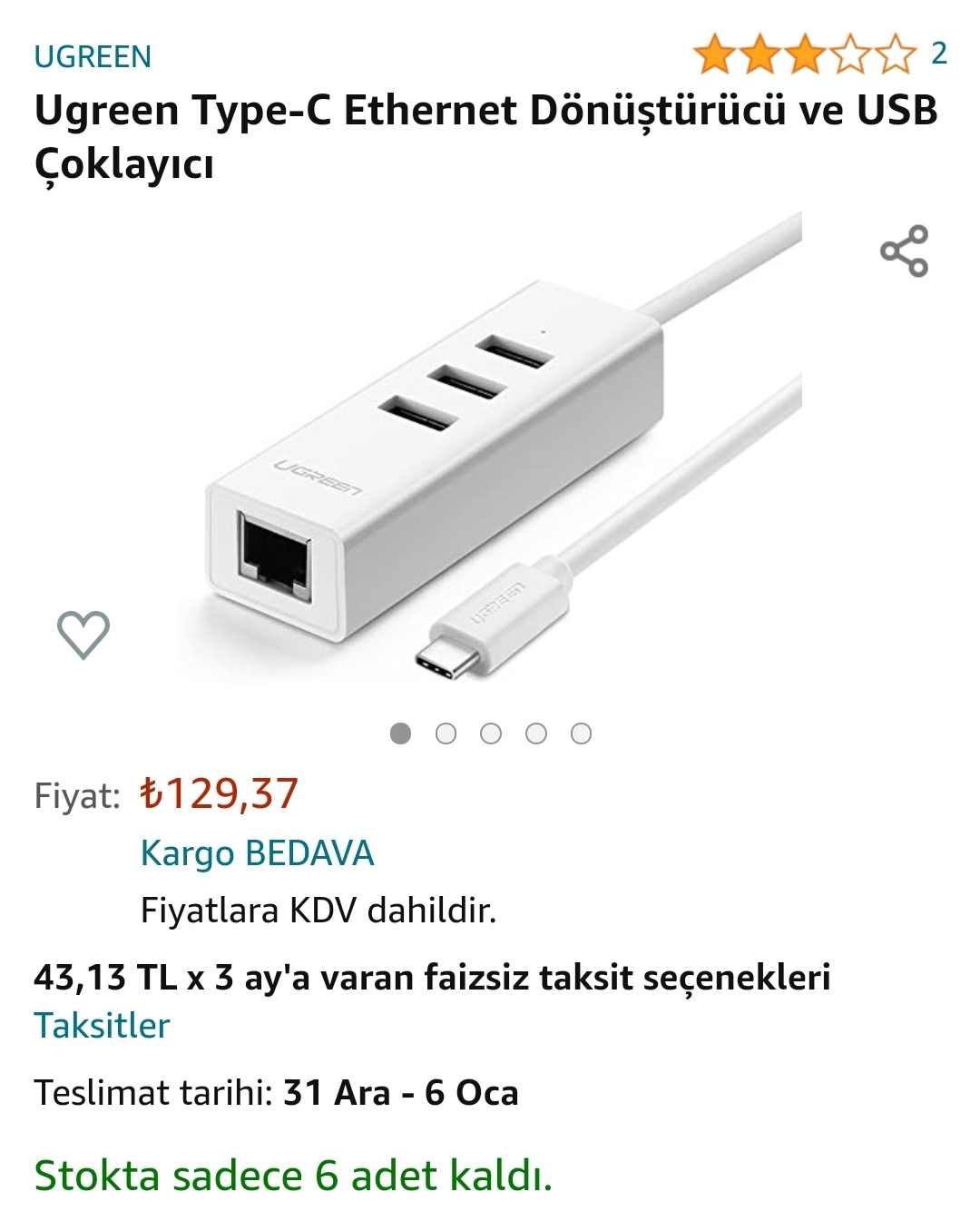The height and width of the screenshot is (1221, 980).
Task: Switch to second image carousel dot
Action: coord(446,734)
